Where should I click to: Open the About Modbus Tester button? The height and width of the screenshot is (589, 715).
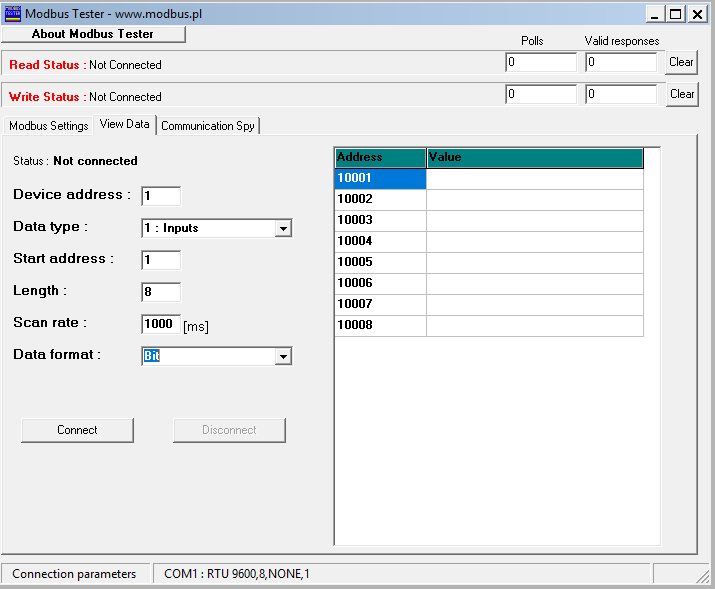pyautogui.click(x=93, y=34)
